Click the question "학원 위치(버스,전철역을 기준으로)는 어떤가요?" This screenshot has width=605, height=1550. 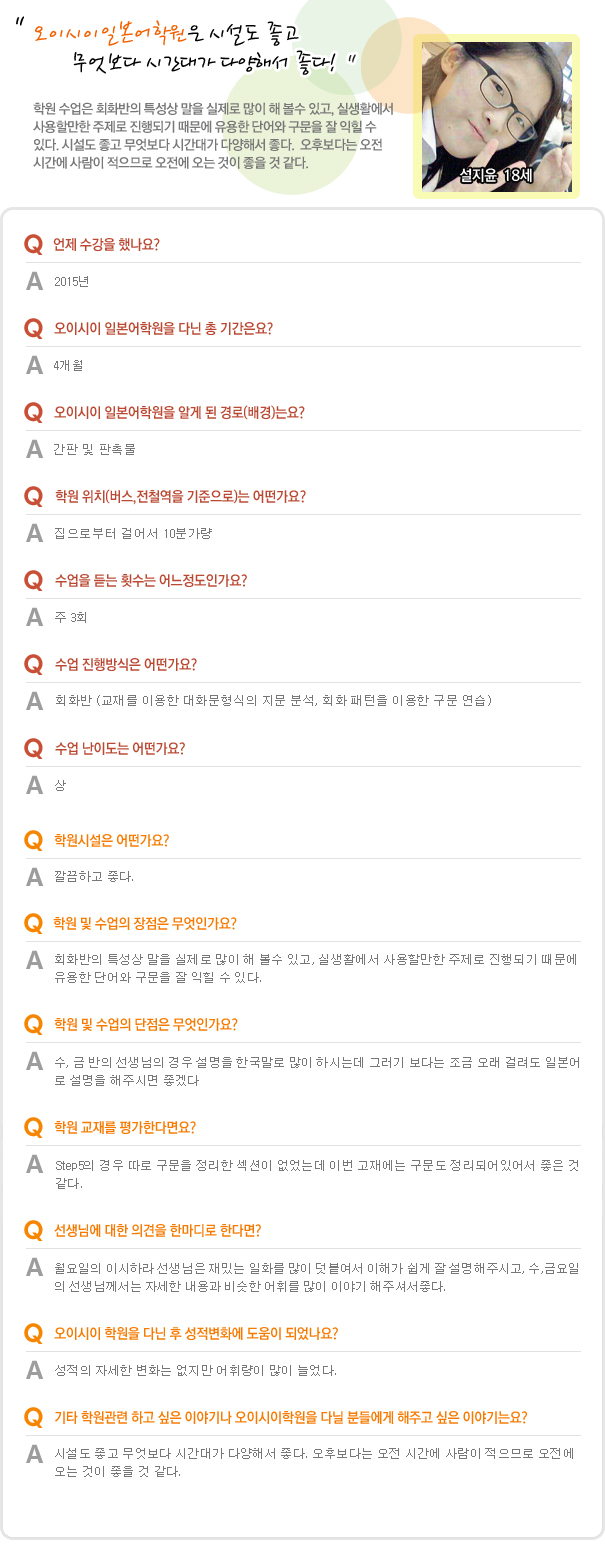[x=180, y=496]
